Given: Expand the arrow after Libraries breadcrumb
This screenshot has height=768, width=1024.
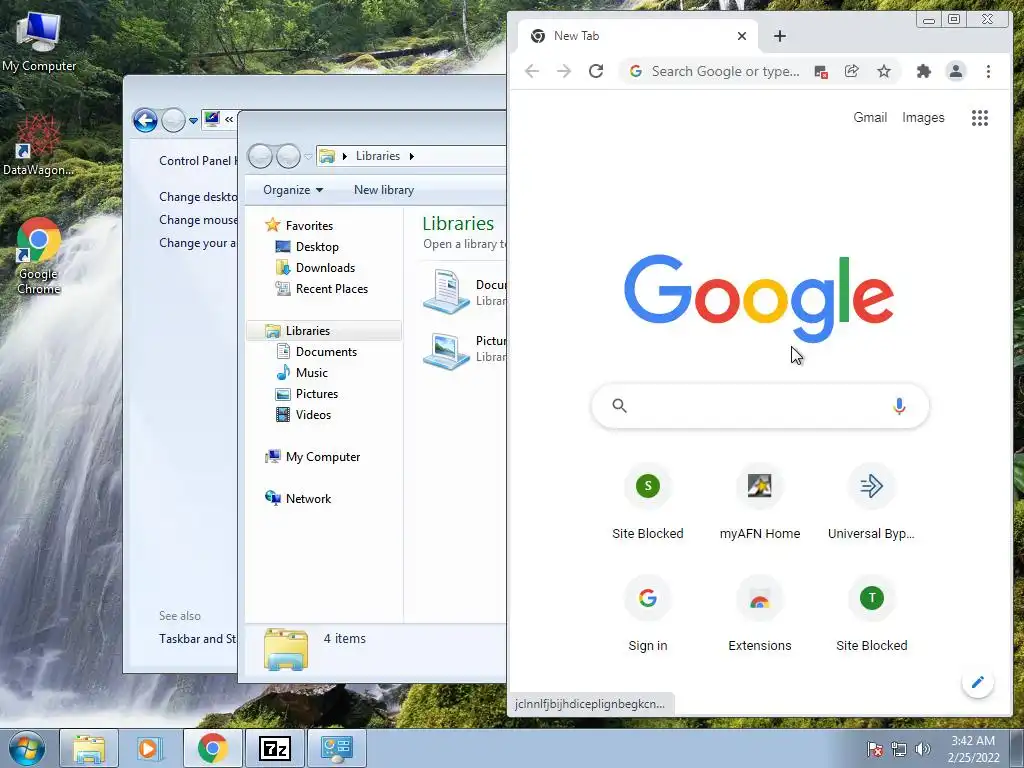Looking at the screenshot, I should (x=411, y=156).
